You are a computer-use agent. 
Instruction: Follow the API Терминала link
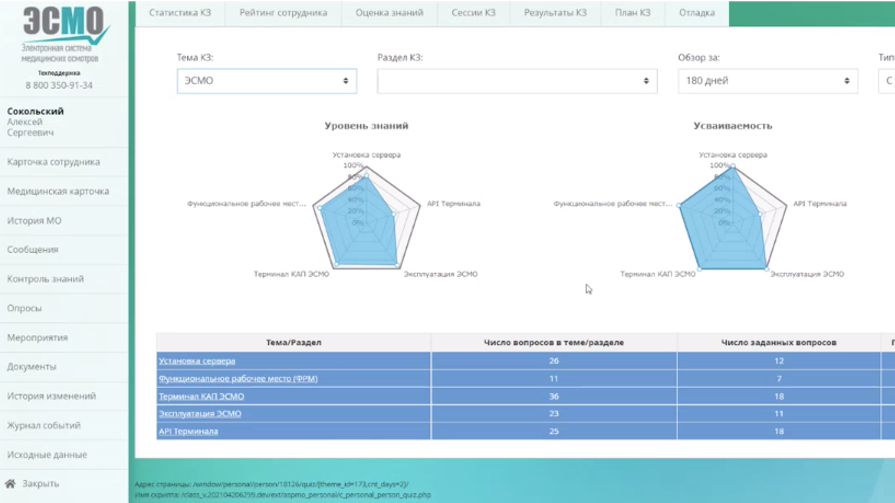tap(189, 431)
